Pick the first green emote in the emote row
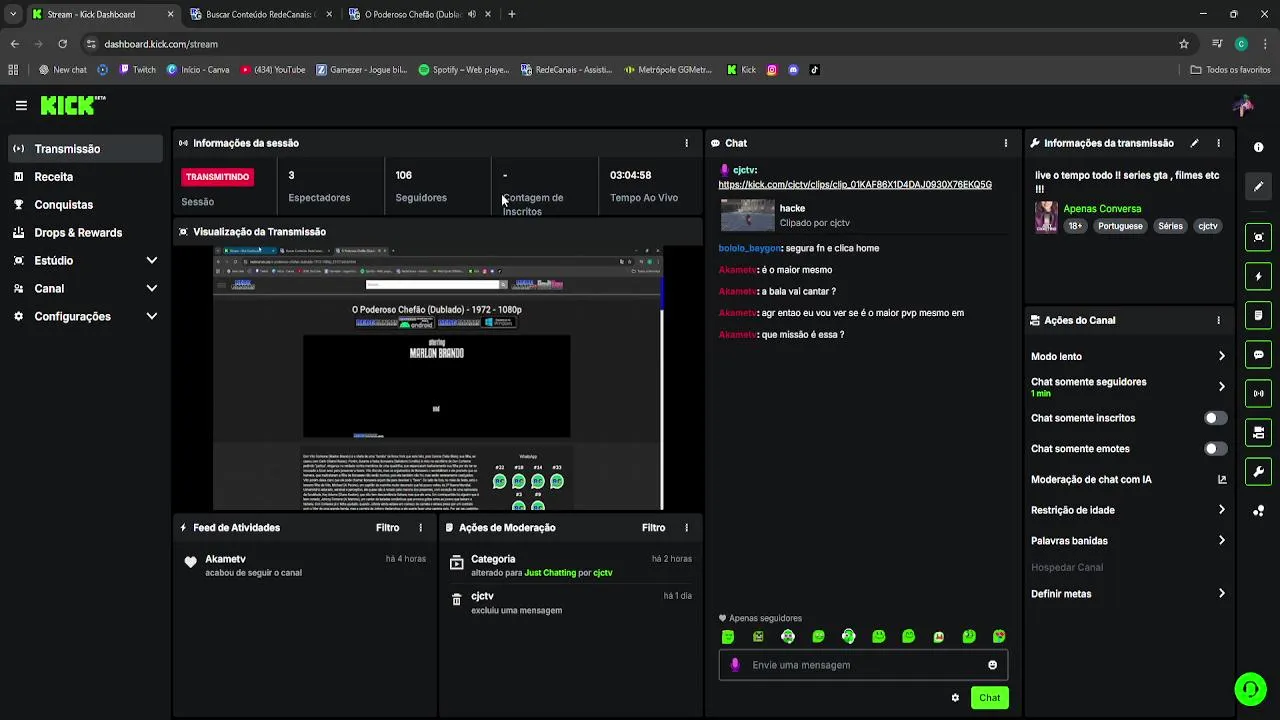 728,636
